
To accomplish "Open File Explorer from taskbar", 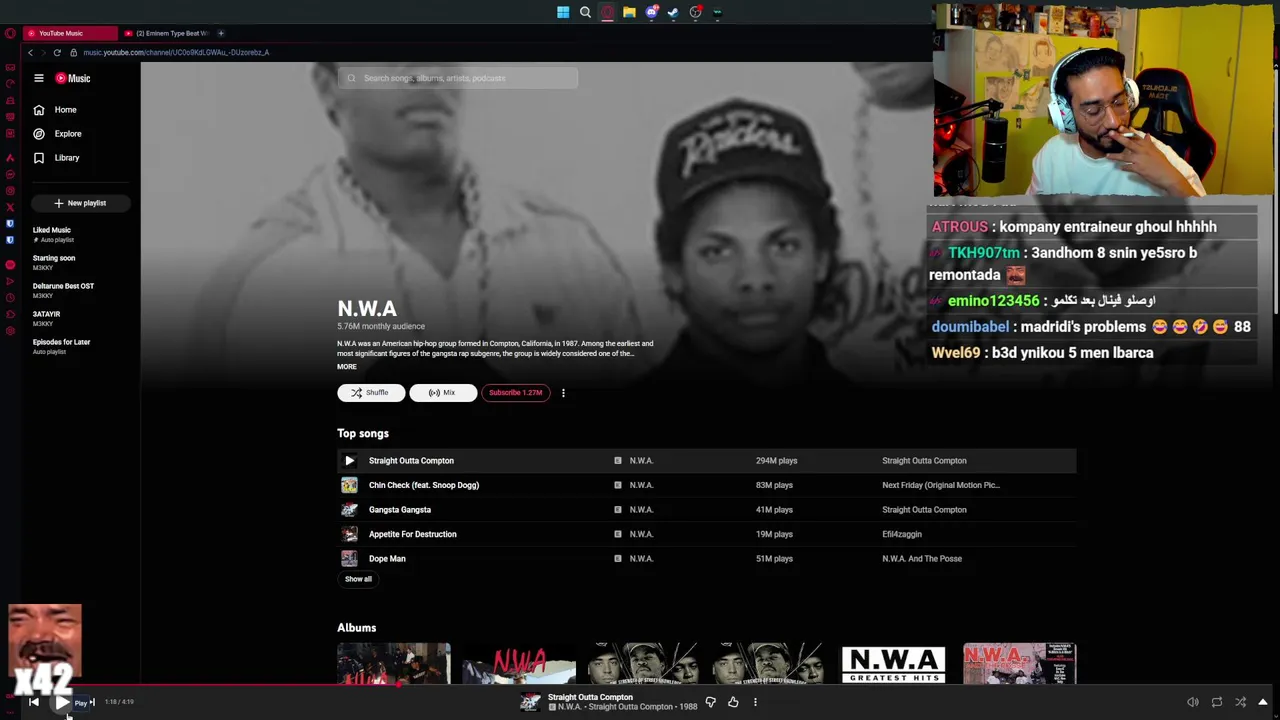I will pyautogui.click(x=629, y=12).
